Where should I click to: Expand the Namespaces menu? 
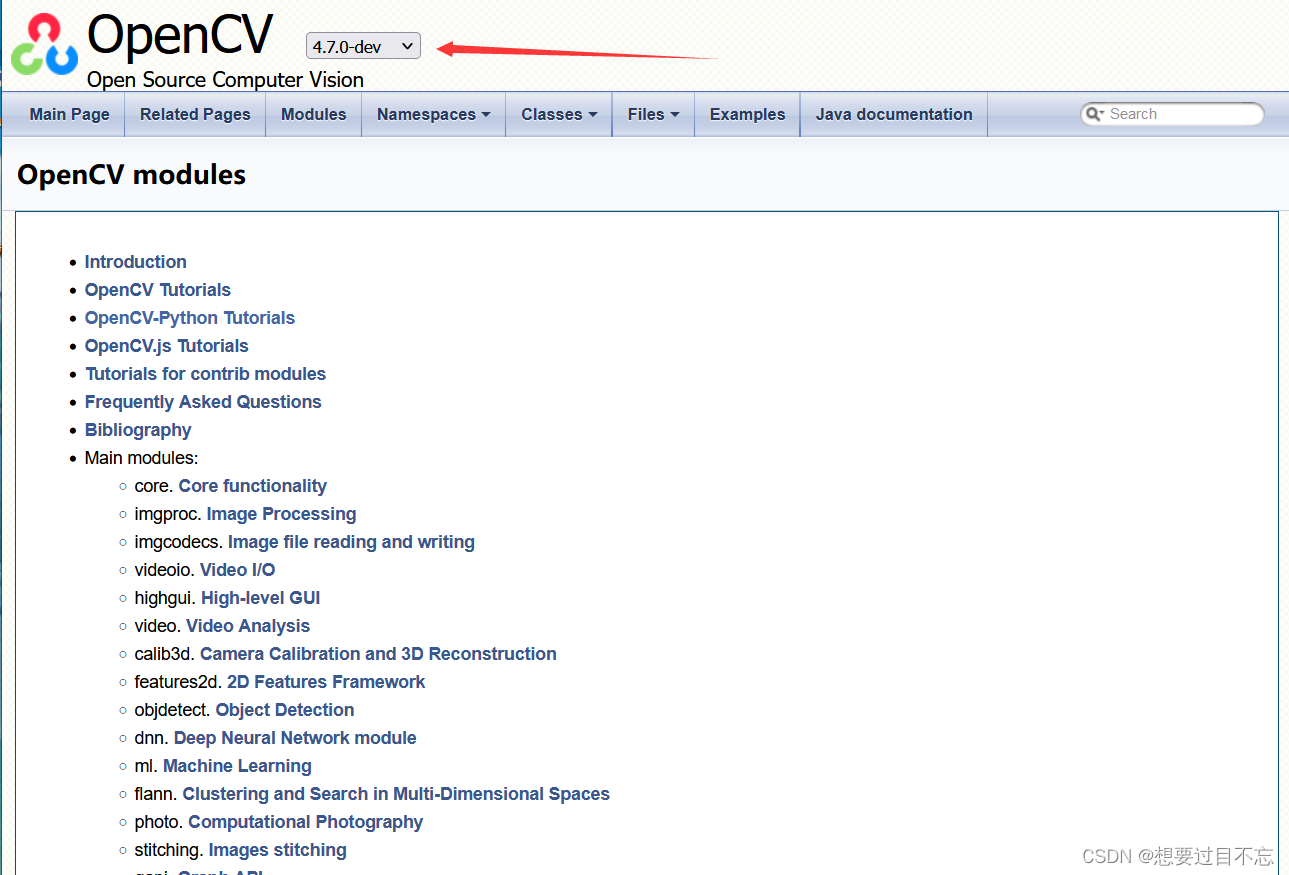[x=433, y=114]
